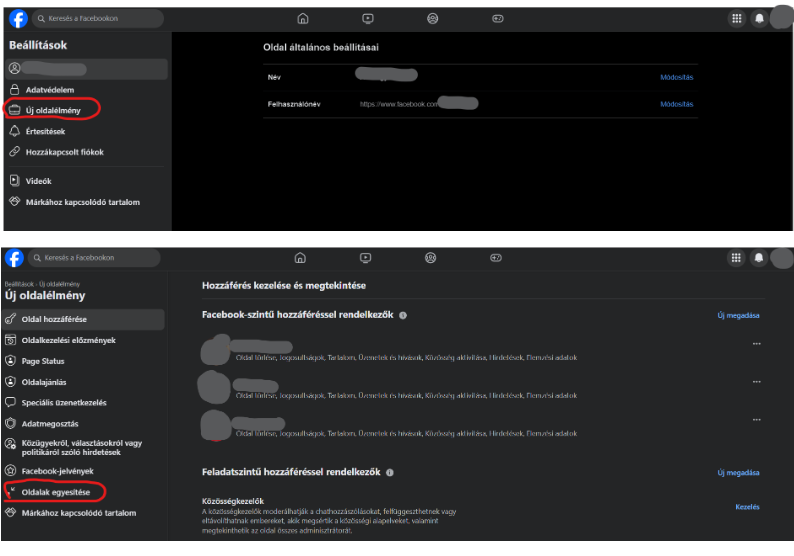Click the Hozzákapcsolt fiókok link icon
Screen dimensions: 794x556
tap(15, 151)
